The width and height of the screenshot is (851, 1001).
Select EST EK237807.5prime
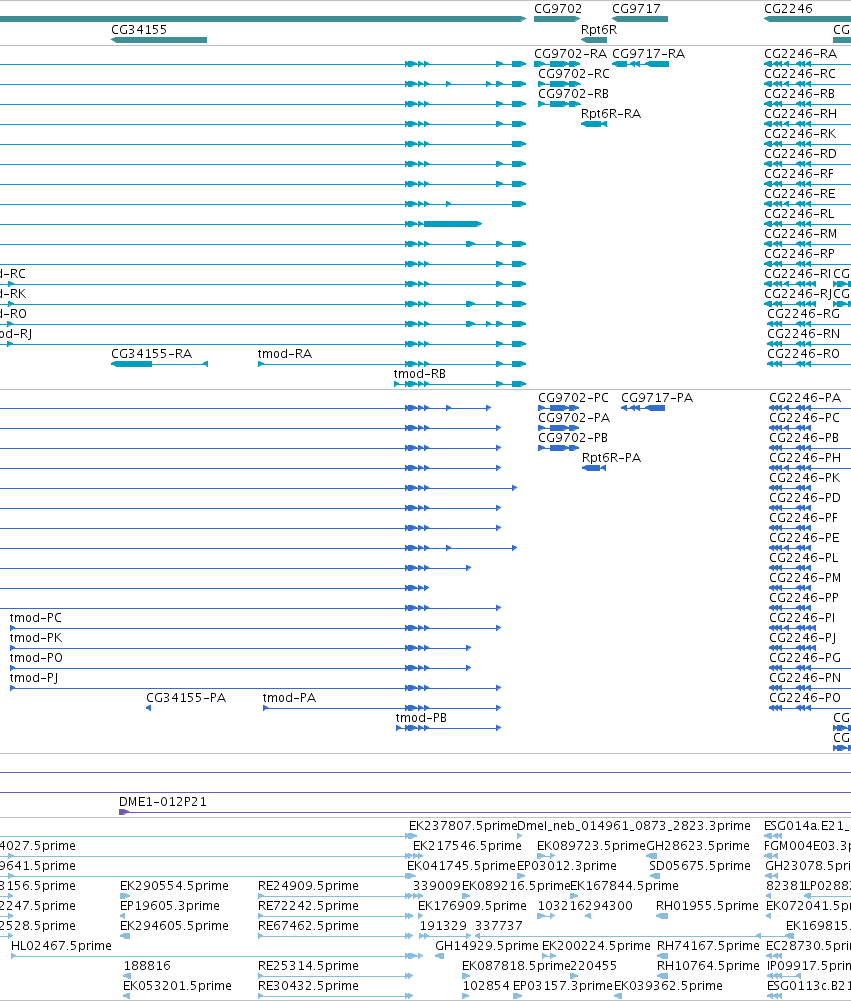(463, 827)
